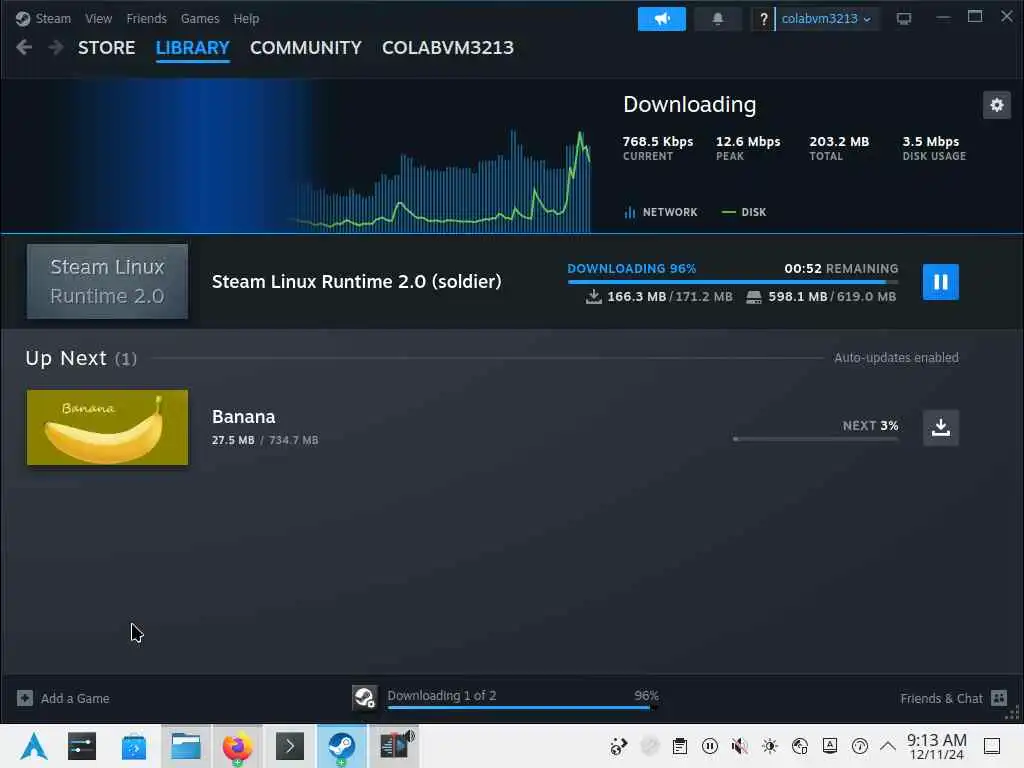Start Banana download now with arrow button
This screenshot has height=768, width=1024.
click(940, 428)
